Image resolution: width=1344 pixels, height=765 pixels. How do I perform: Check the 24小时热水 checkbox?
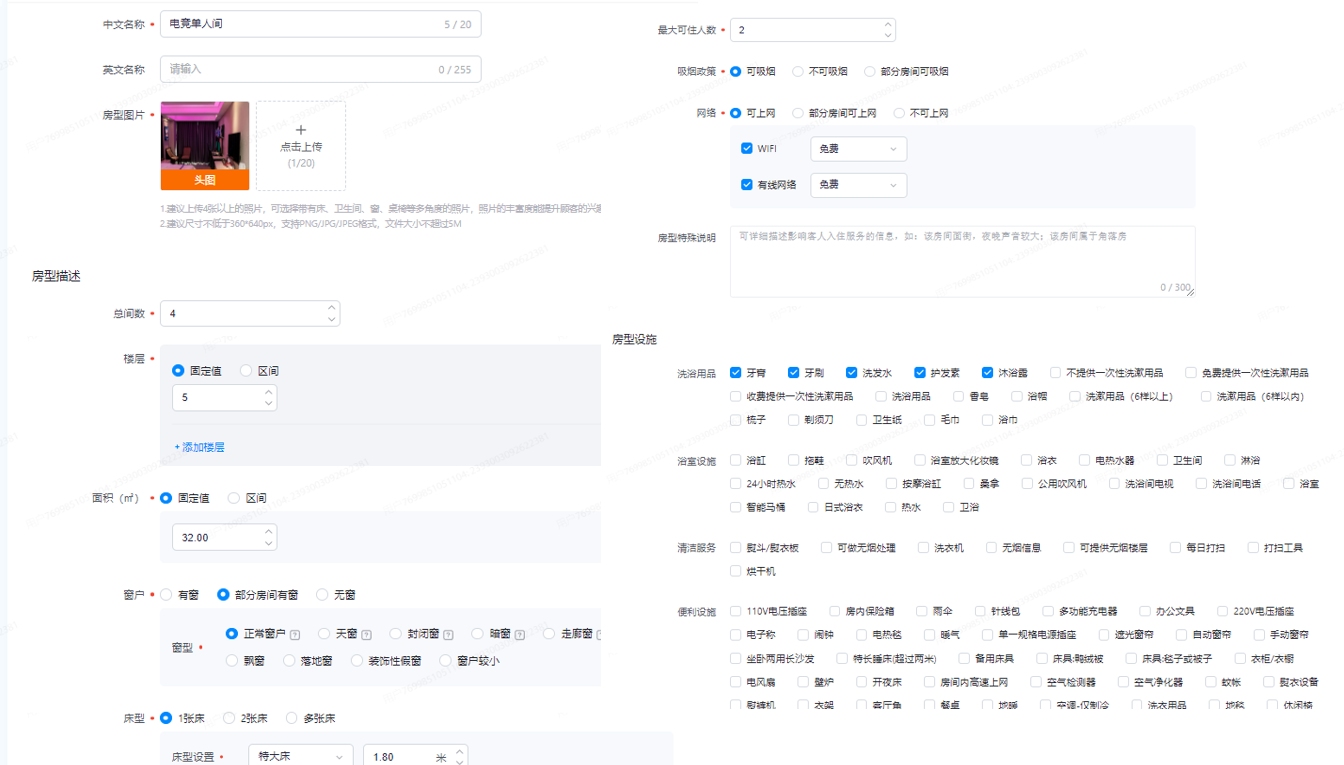pos(736,484)
